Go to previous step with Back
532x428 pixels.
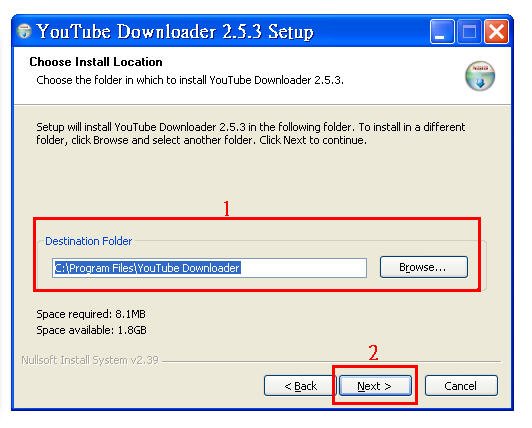pos(300,386)
